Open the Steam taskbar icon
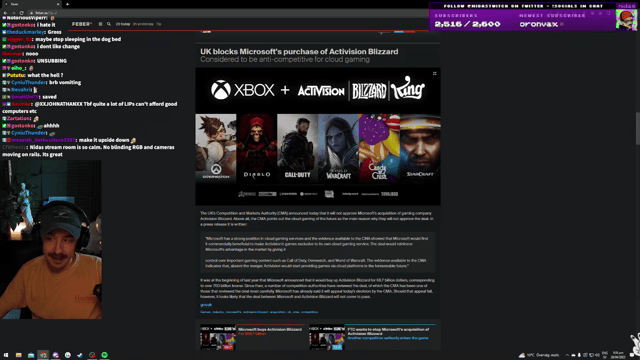Image resolution: width=640 pixels, height=360 pixels. tap(80, 355)
